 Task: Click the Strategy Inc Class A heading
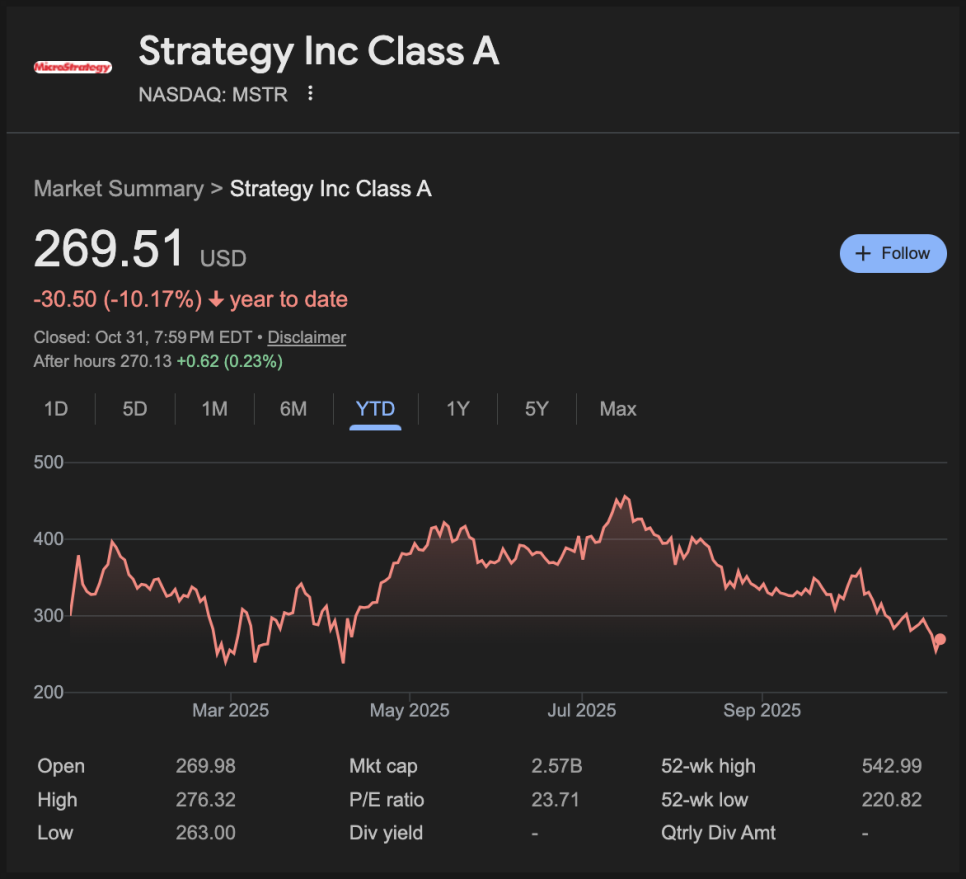pos(318,52)
